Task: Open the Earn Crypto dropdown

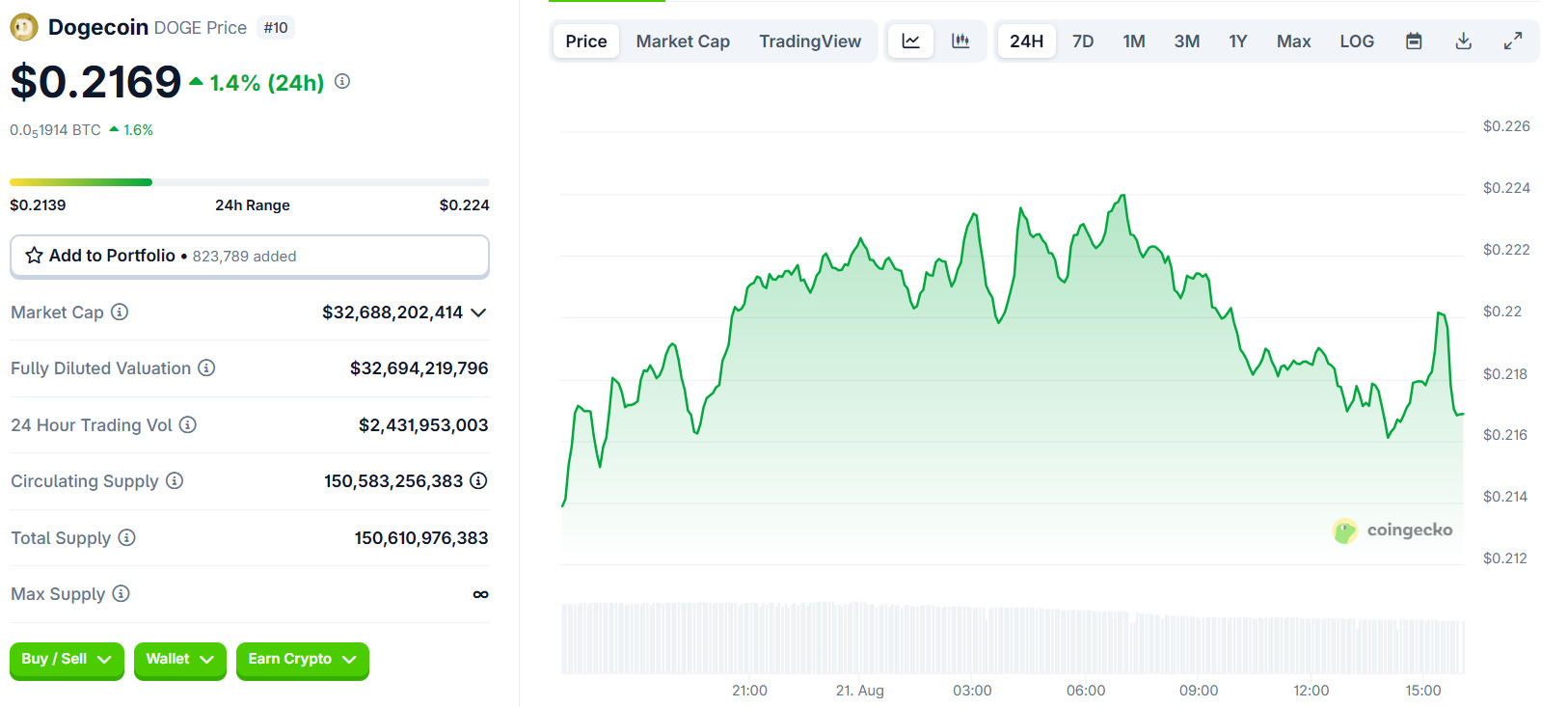Action: click(x=302, y=660)
